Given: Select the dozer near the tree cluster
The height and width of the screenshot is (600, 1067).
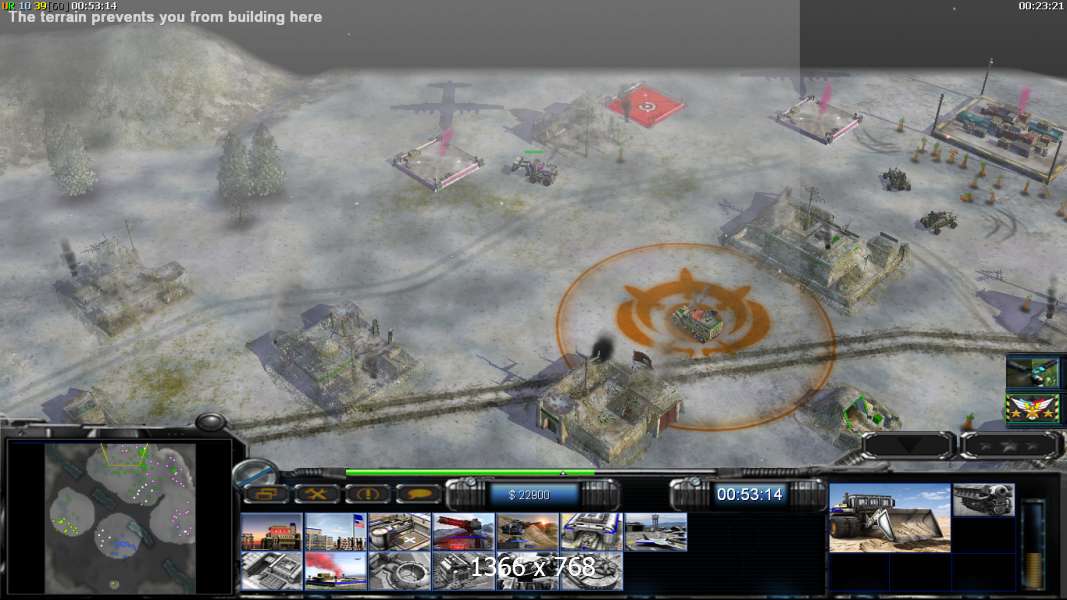Looking at the screenshot, I should [x=534, y=170].
